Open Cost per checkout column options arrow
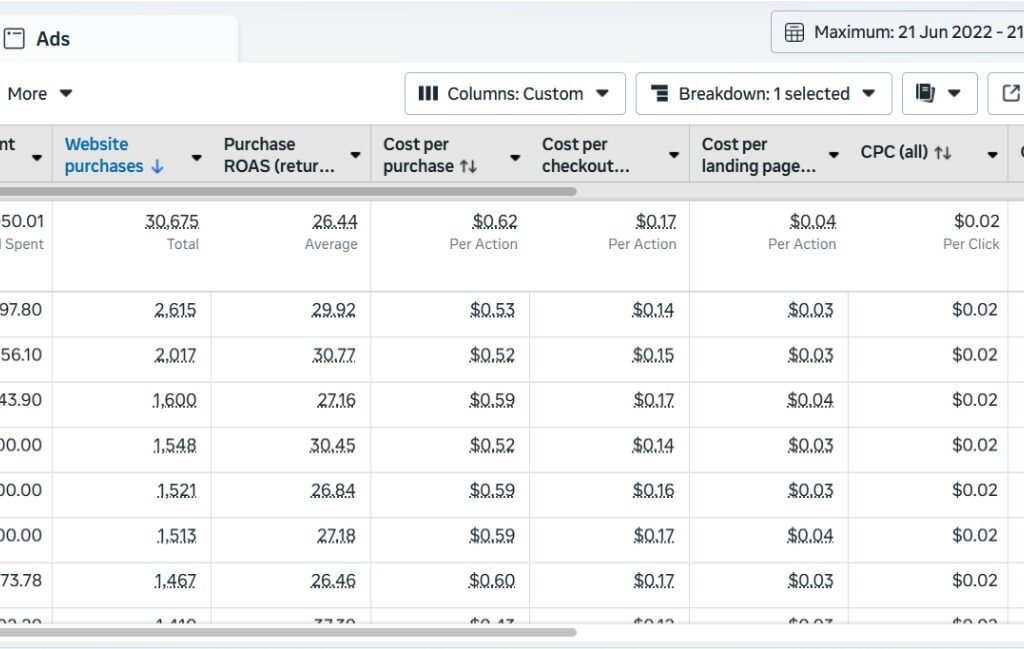Viewport: 1024px width, 649px height. (674, 155)
